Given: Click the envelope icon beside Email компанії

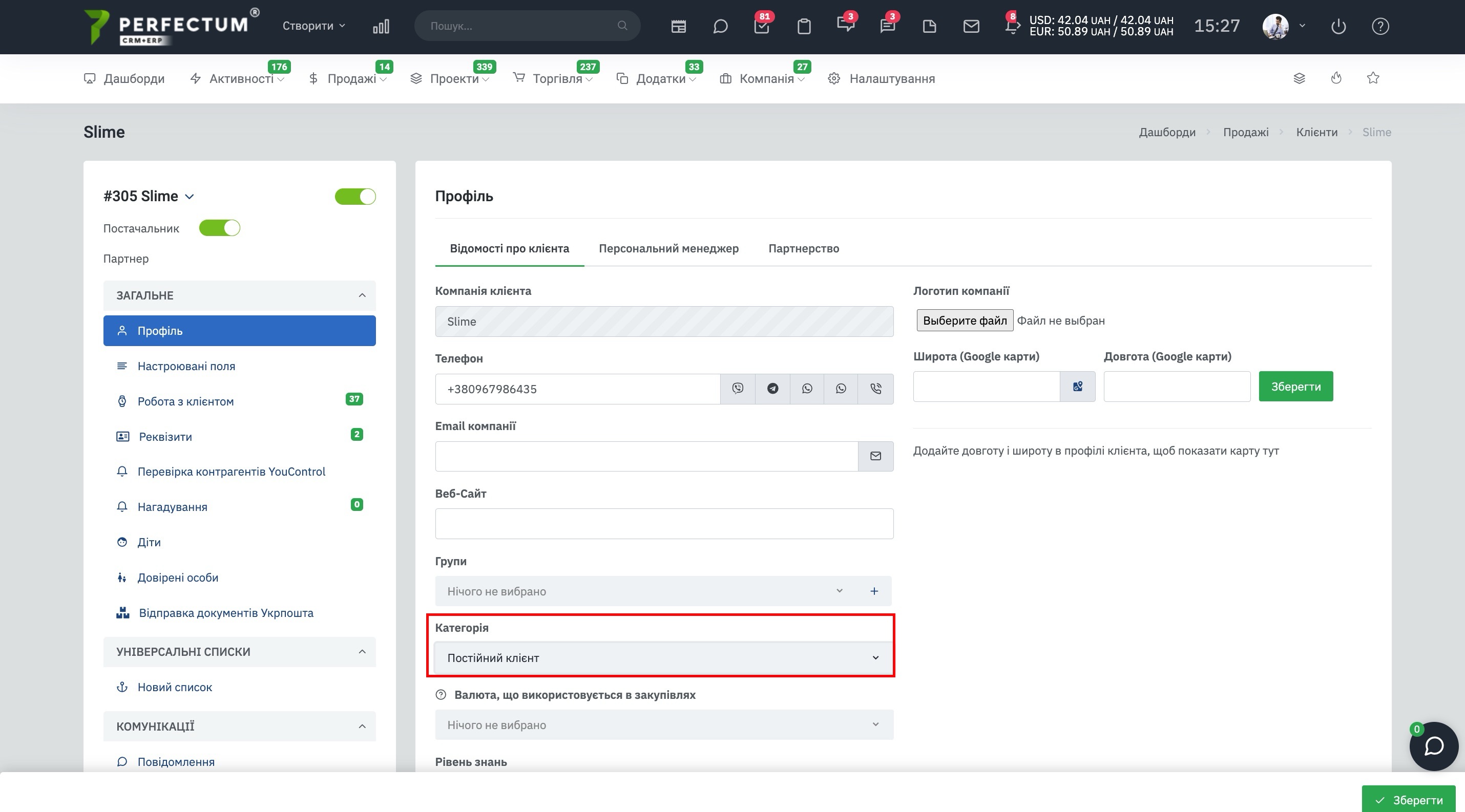Looking at the screenshot, I should click(x=876, y=456).
